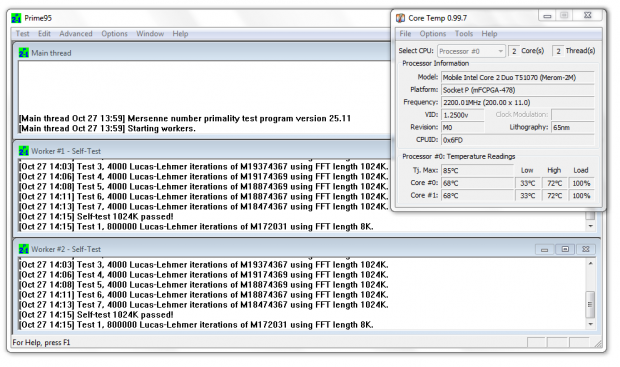This screenshot has height=367, width=620.
Task: Click the Frequency field in Core Temp
Action: 518,102
